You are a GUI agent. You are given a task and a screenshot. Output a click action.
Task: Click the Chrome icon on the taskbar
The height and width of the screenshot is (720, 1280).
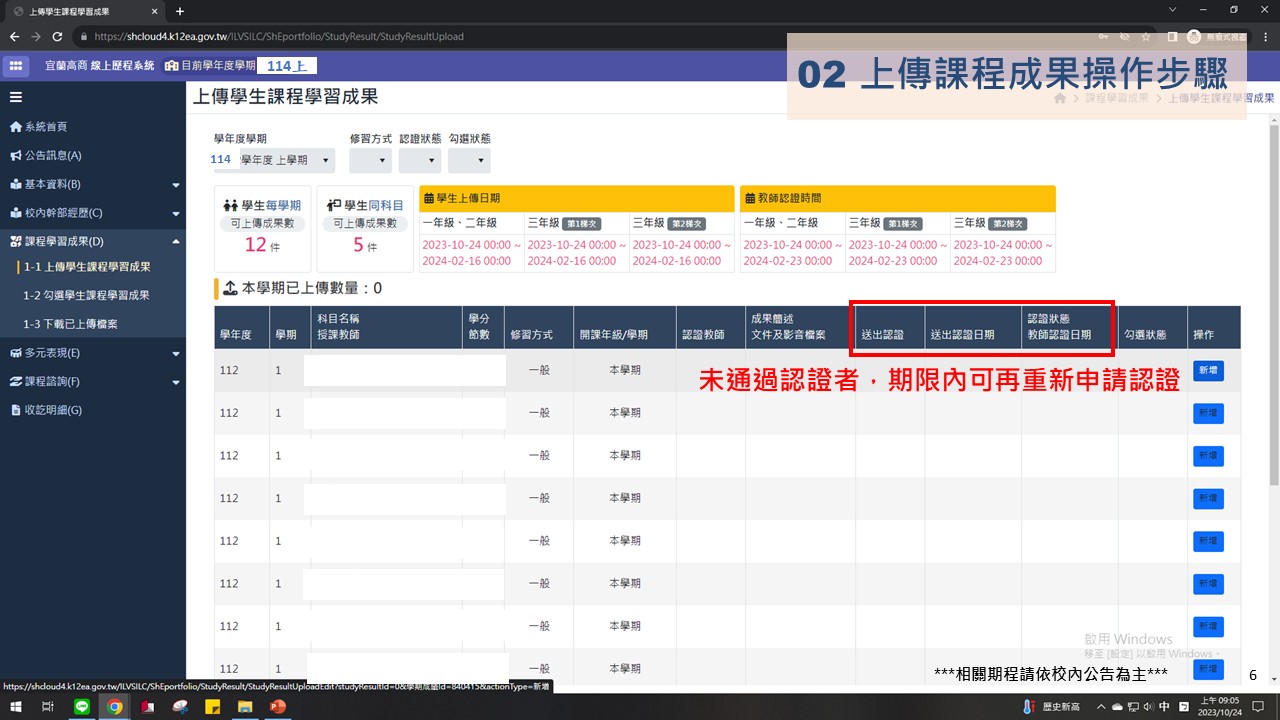115,706
